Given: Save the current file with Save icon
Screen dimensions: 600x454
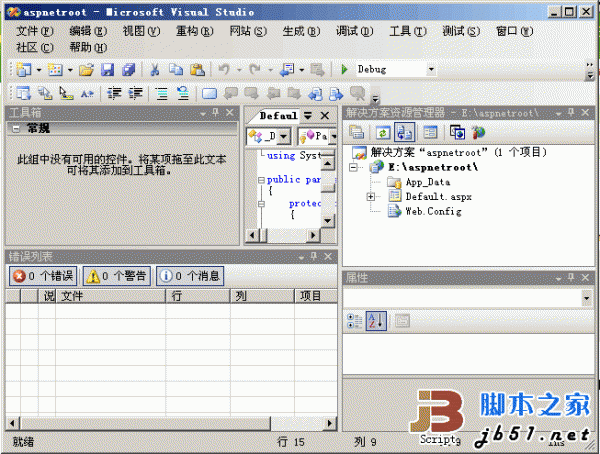Looking at the screenshot, I should tap(108, 70).
